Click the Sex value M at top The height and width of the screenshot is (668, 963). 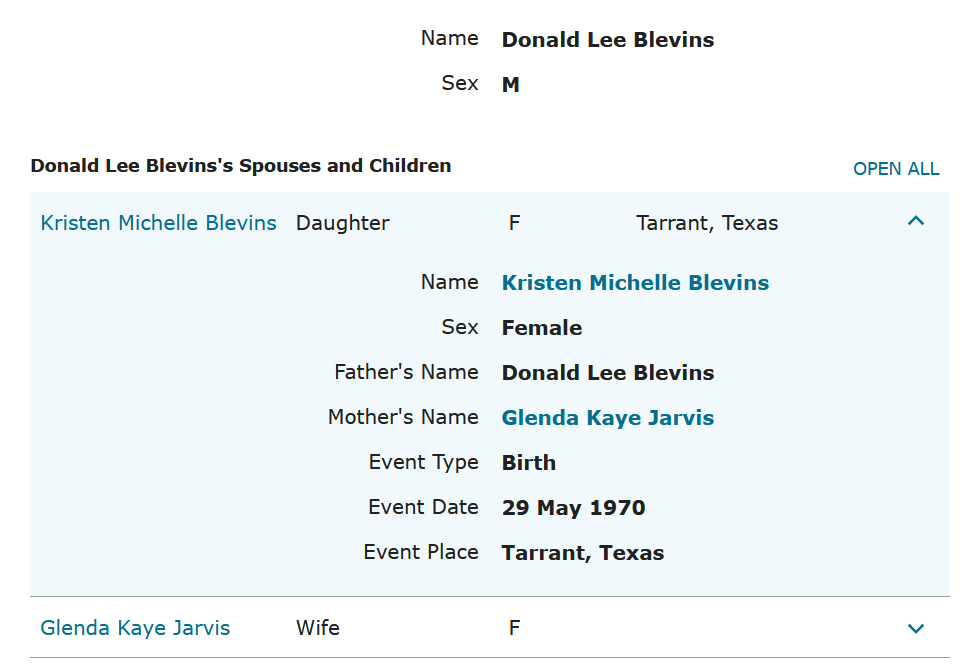coord(510,85)
